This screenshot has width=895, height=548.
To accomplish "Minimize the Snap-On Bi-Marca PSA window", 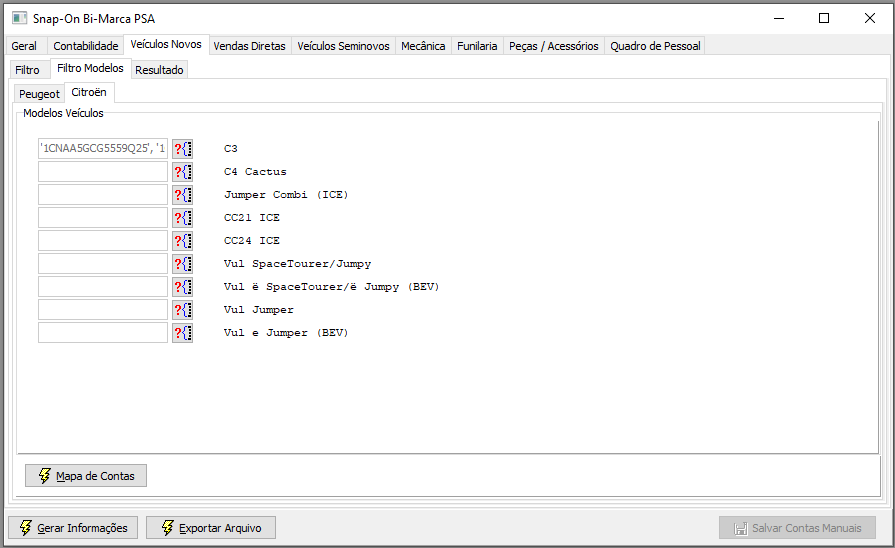I will click(779, 18).
